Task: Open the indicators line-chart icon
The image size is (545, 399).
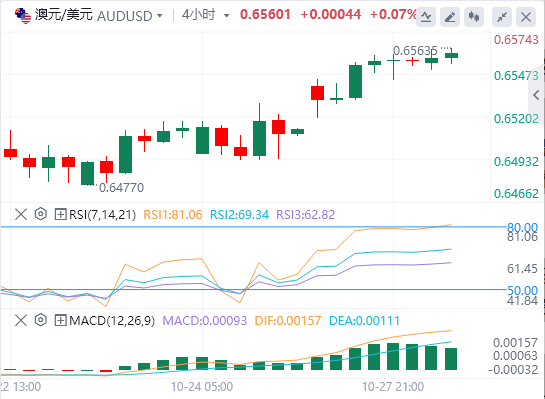Action: [426, 17]
